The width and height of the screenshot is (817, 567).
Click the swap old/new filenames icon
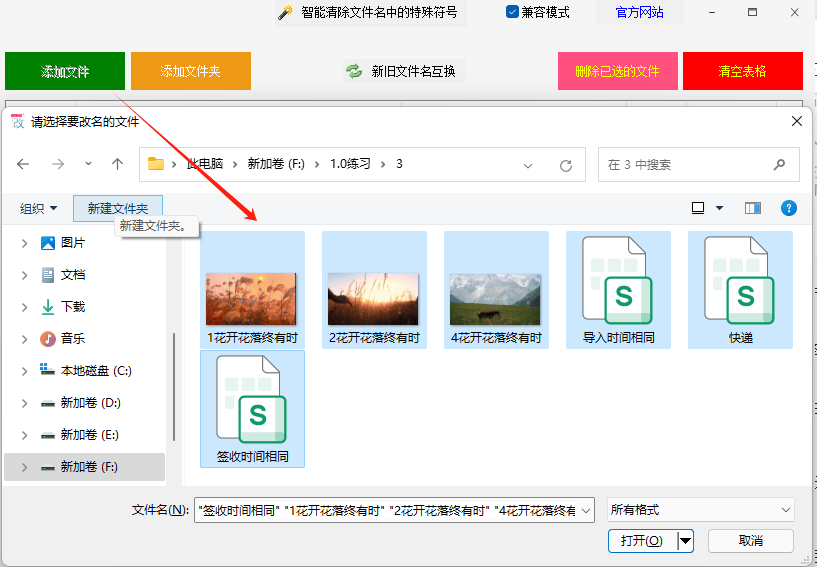354,71
